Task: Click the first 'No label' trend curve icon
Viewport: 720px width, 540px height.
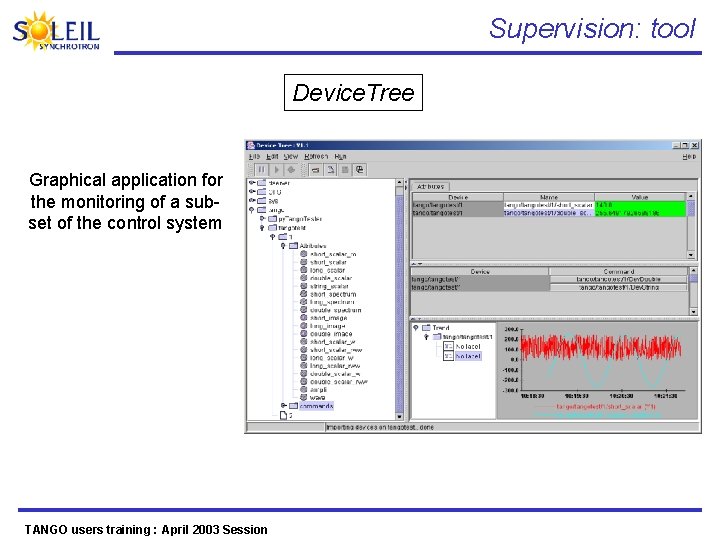Action: (448, 346)
